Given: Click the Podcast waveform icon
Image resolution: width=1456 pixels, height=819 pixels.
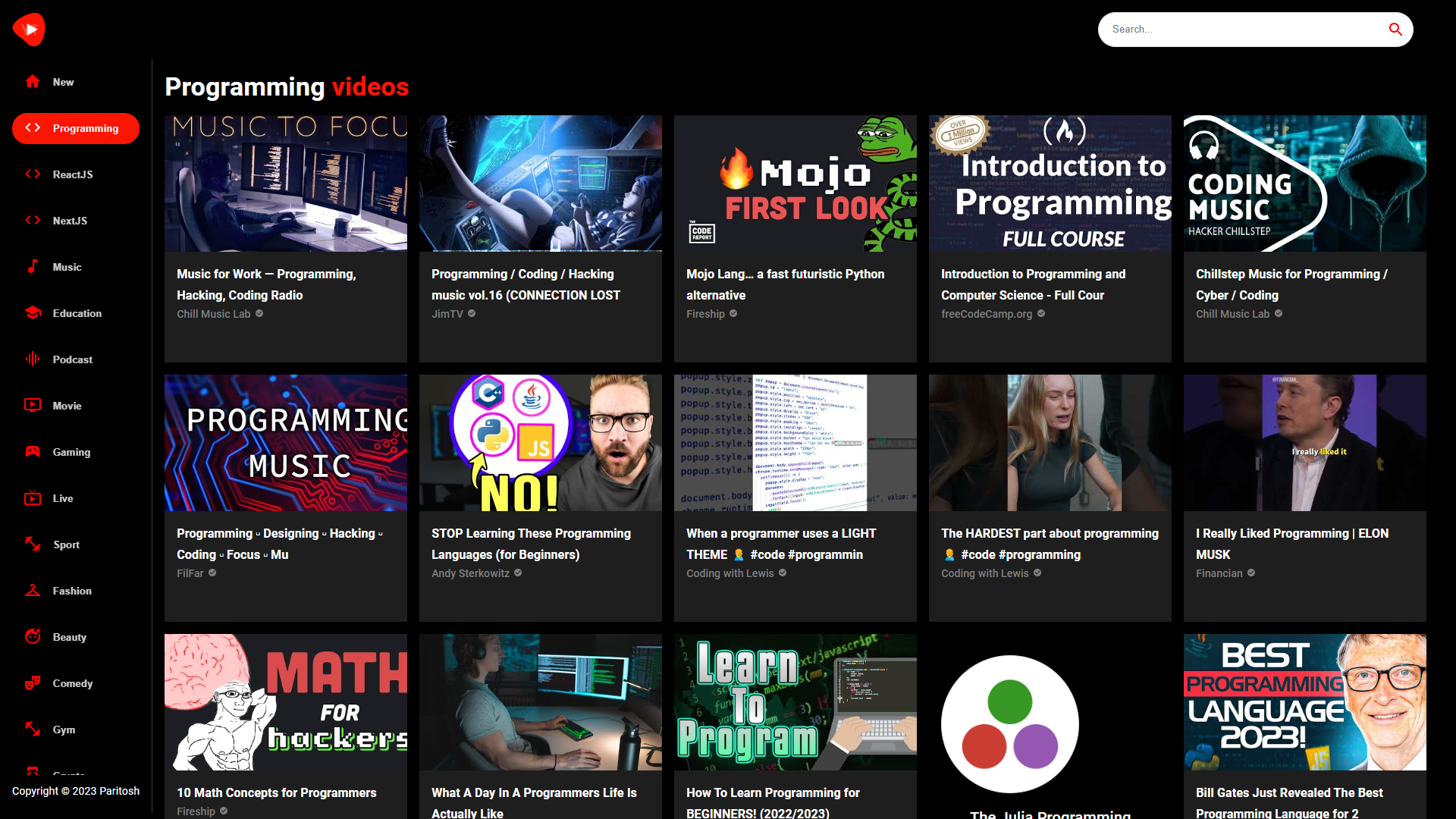Looking at the screenshot, I should pos(32,359).
